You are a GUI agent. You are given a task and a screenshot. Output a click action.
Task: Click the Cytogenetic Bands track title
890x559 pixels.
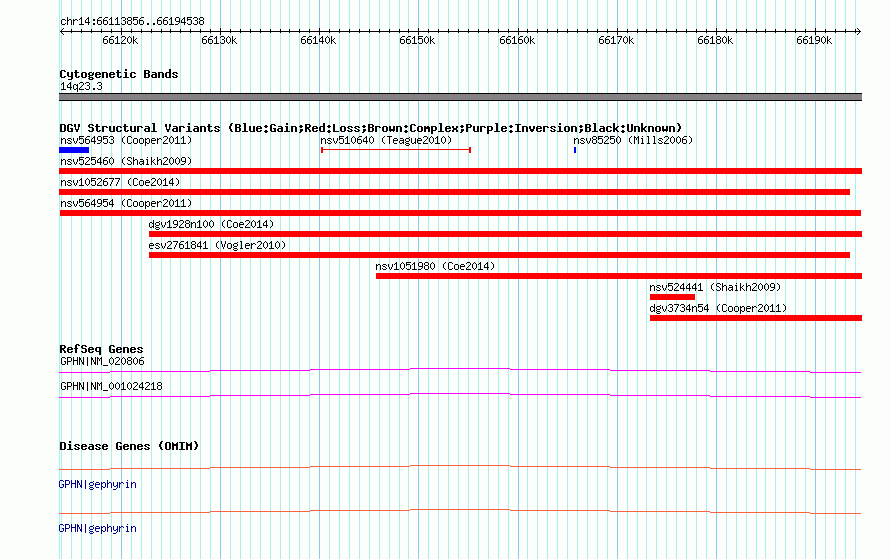tap(119, 74)
